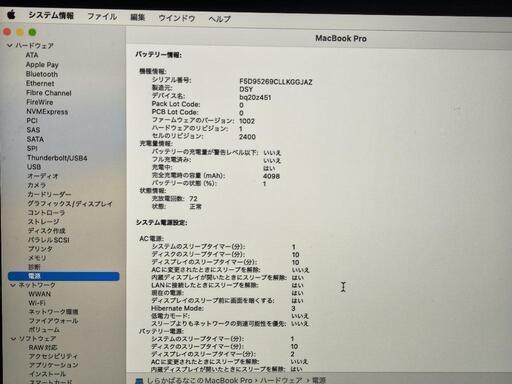512x384 pixels.
Task: Collapse the ソフトウェア section chevron
Action: click(x=13, y=339)
